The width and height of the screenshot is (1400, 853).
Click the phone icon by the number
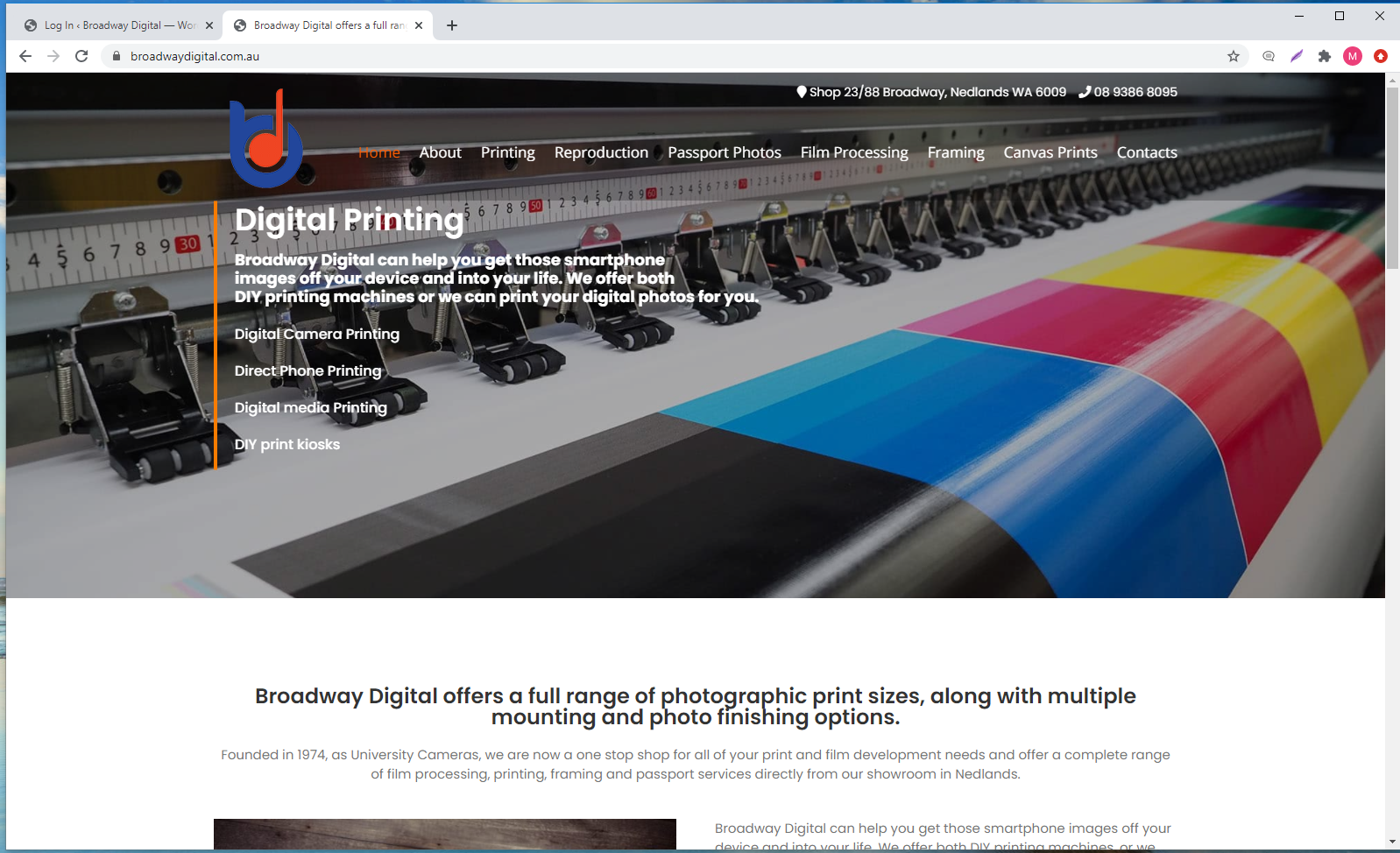pyautogui.click(x=1085, y=92)
